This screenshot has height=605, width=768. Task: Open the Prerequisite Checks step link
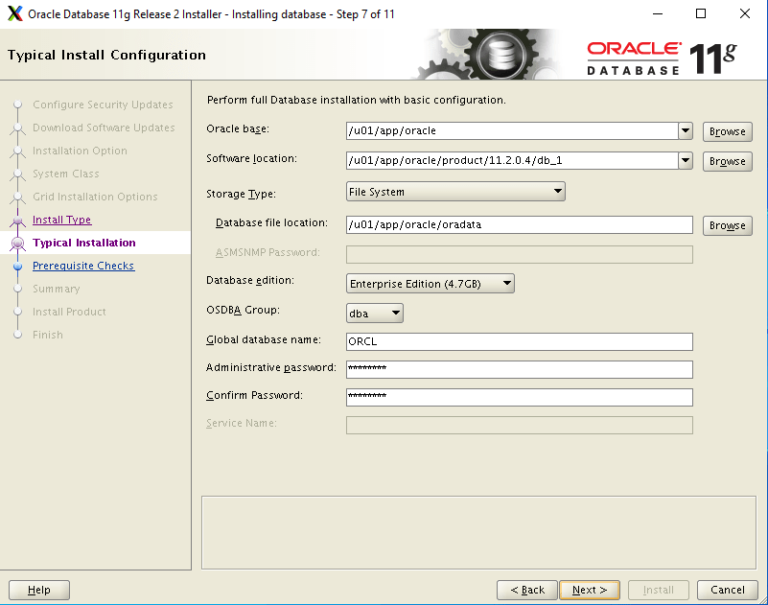83,266
